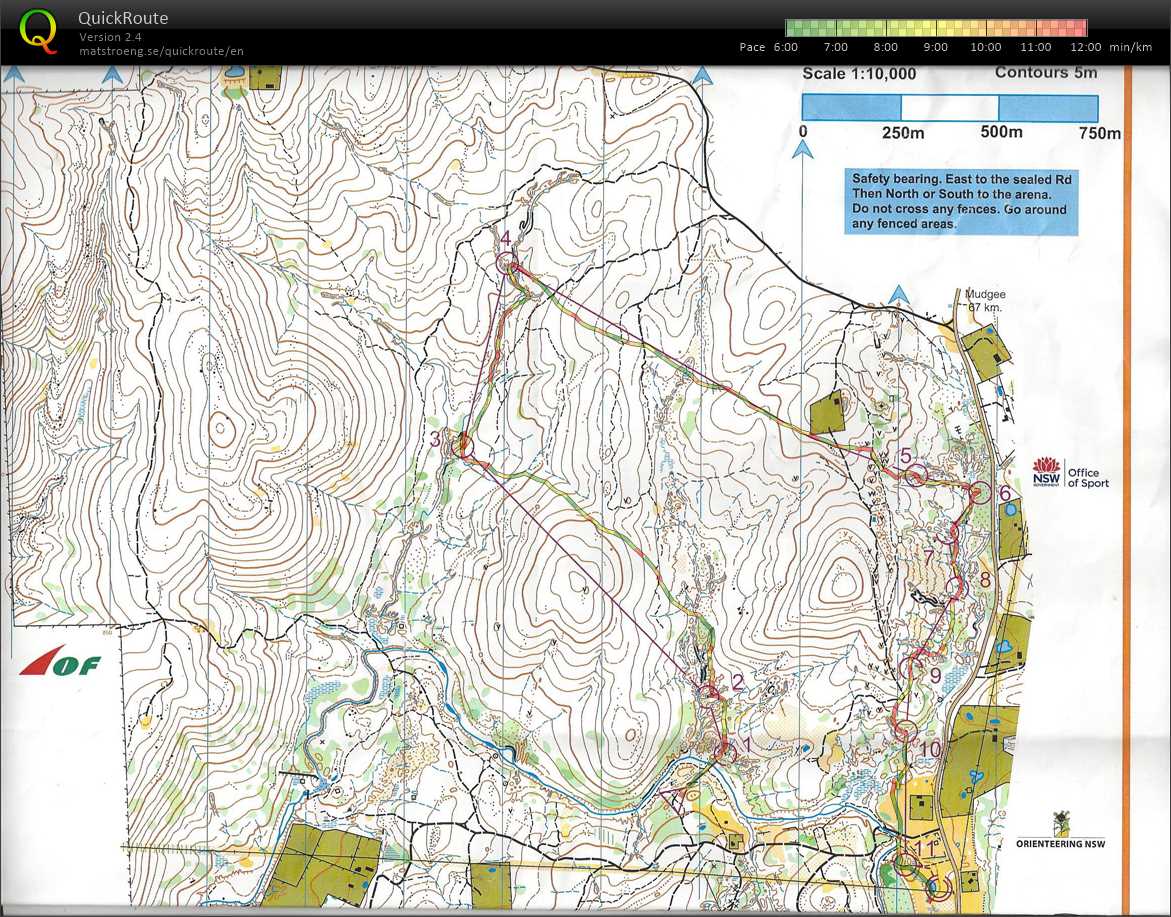Click the blue and white scale bar

[950, 108]
